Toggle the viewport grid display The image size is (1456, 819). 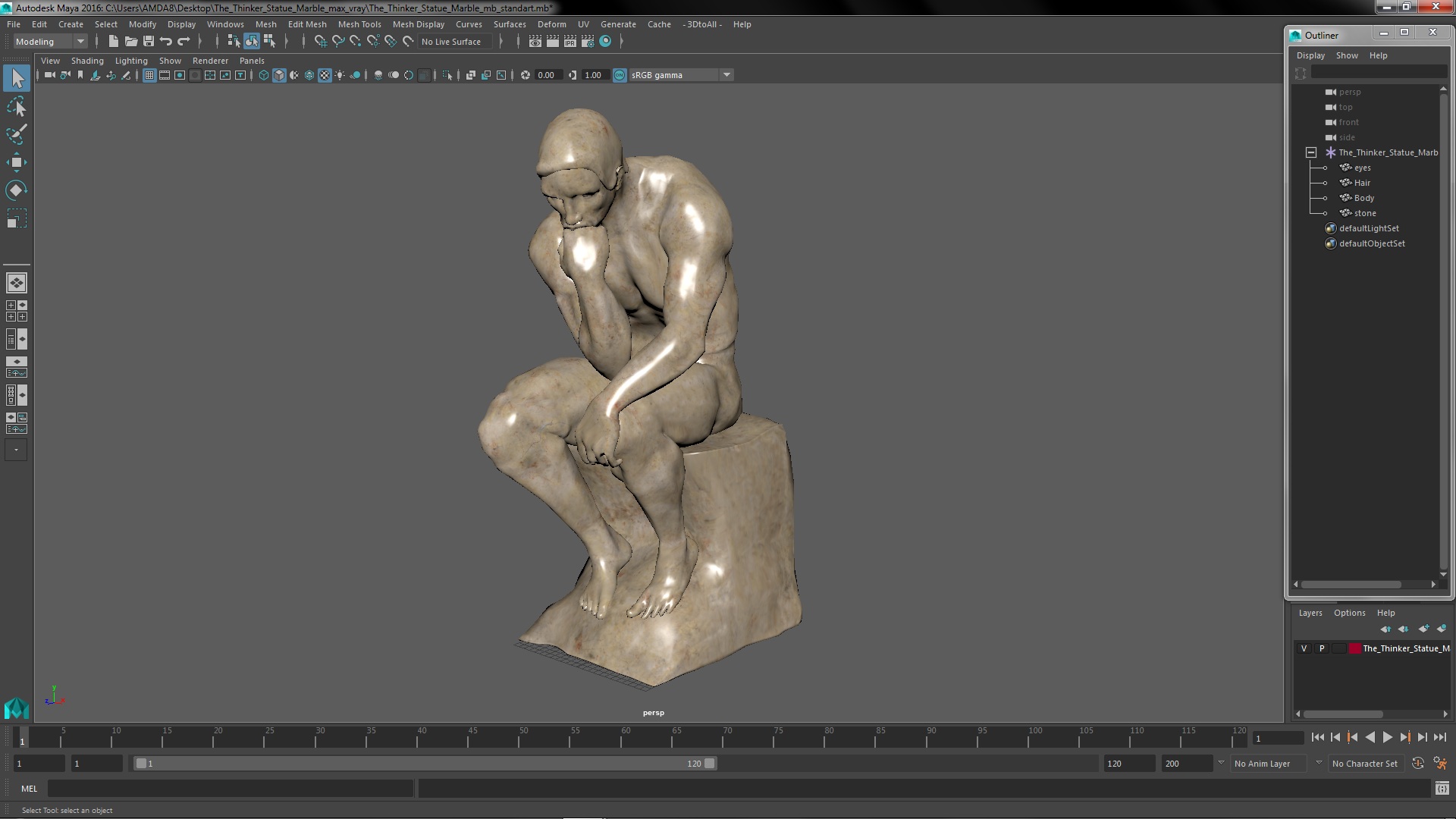coord(149,75)
